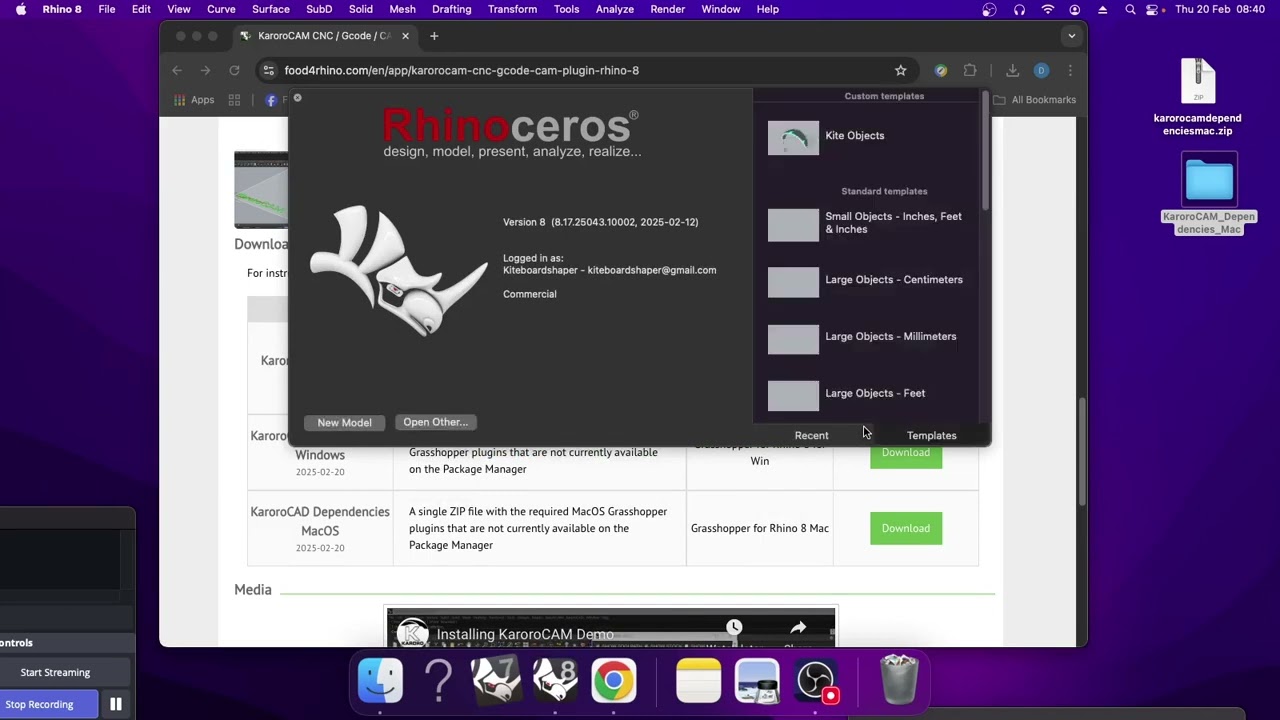Image resolution: width=1280 pixels, height=720 pixels.
Task: Open the Preview app in Dock
Action: point(757,681)
